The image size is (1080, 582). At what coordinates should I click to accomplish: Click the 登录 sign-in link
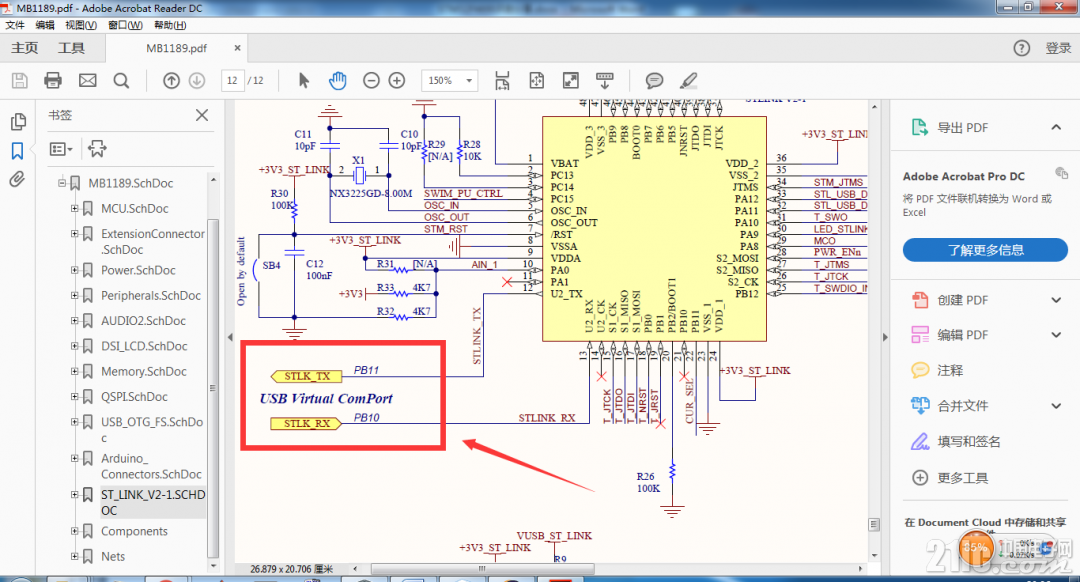[1058, 48]
